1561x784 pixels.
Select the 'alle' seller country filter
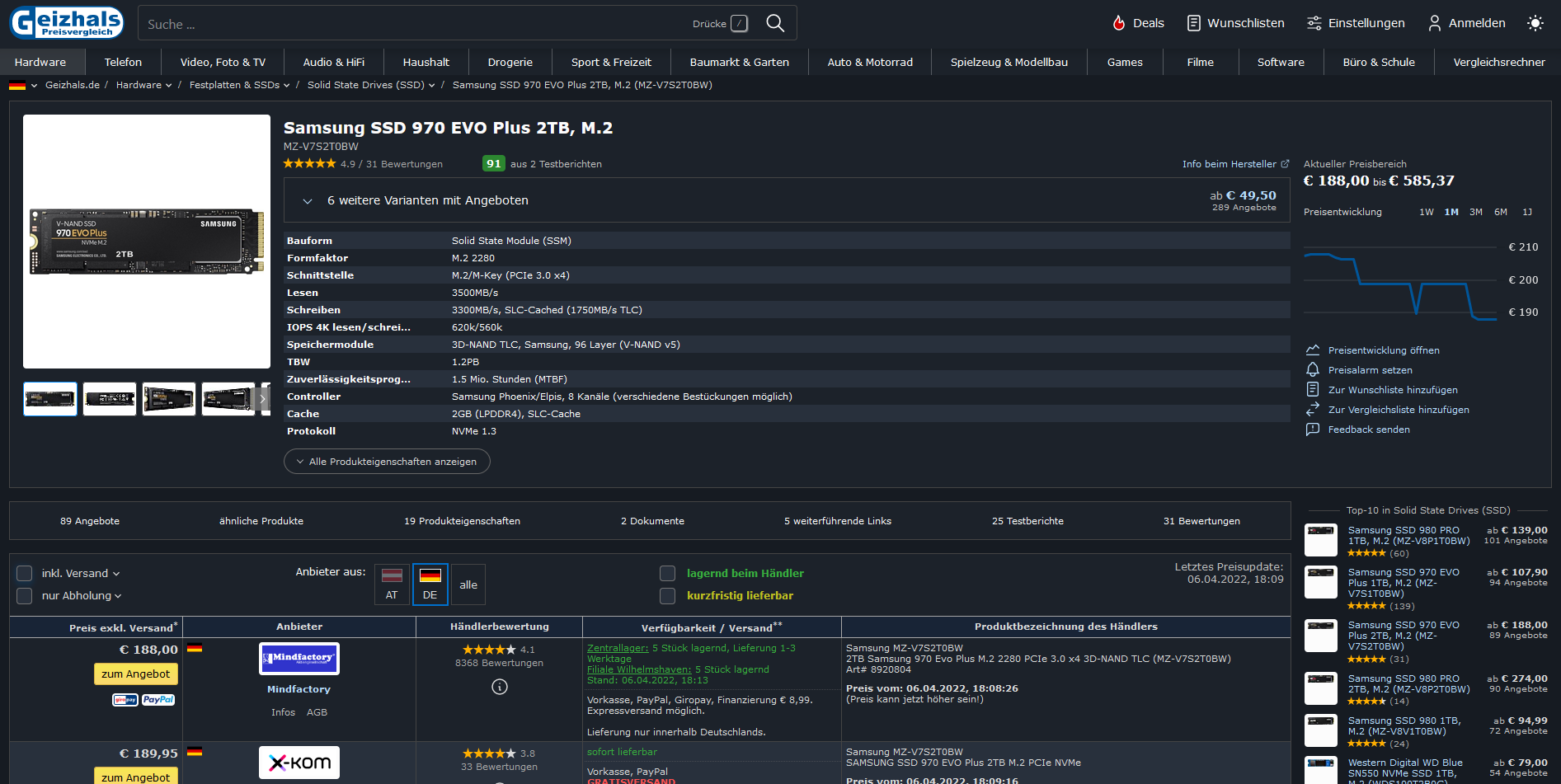coord(468,584)
